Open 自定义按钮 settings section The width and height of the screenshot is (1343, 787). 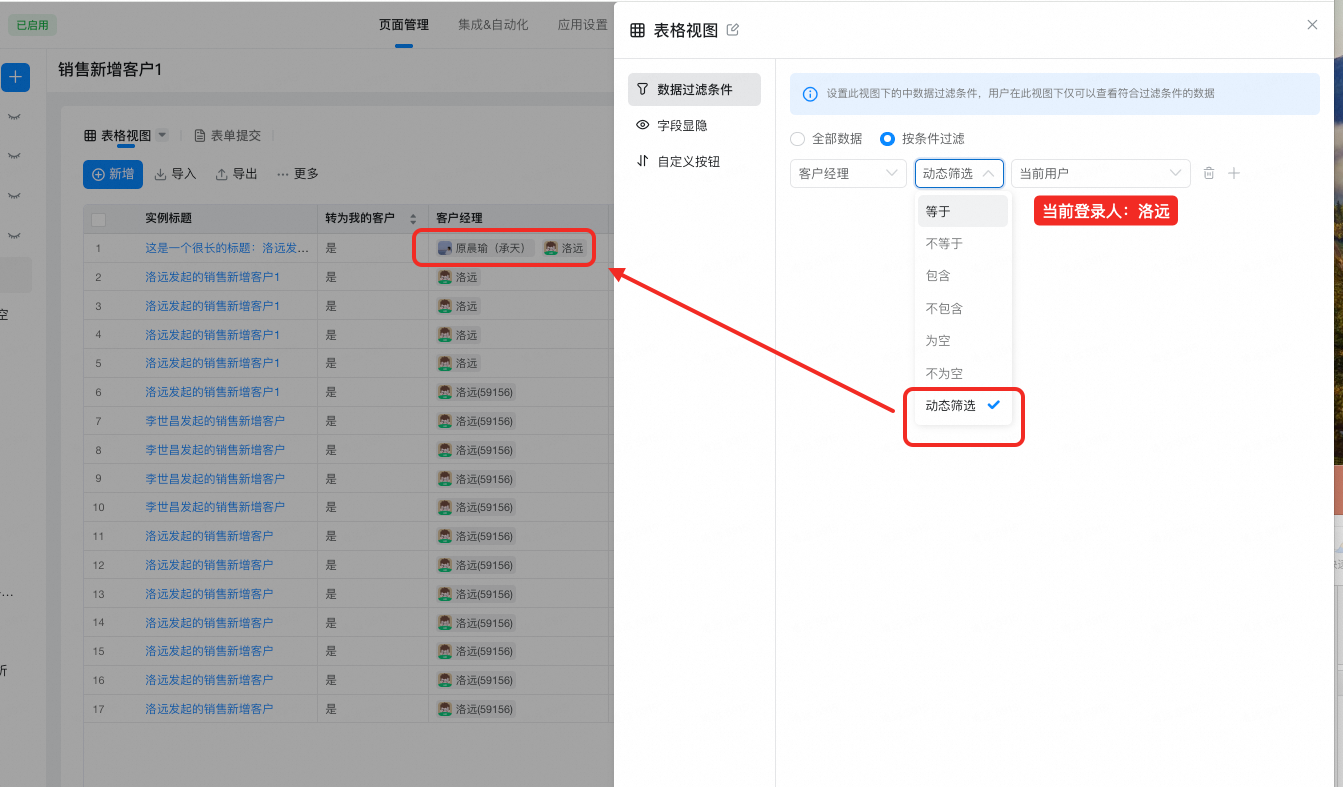pos(687,161)
